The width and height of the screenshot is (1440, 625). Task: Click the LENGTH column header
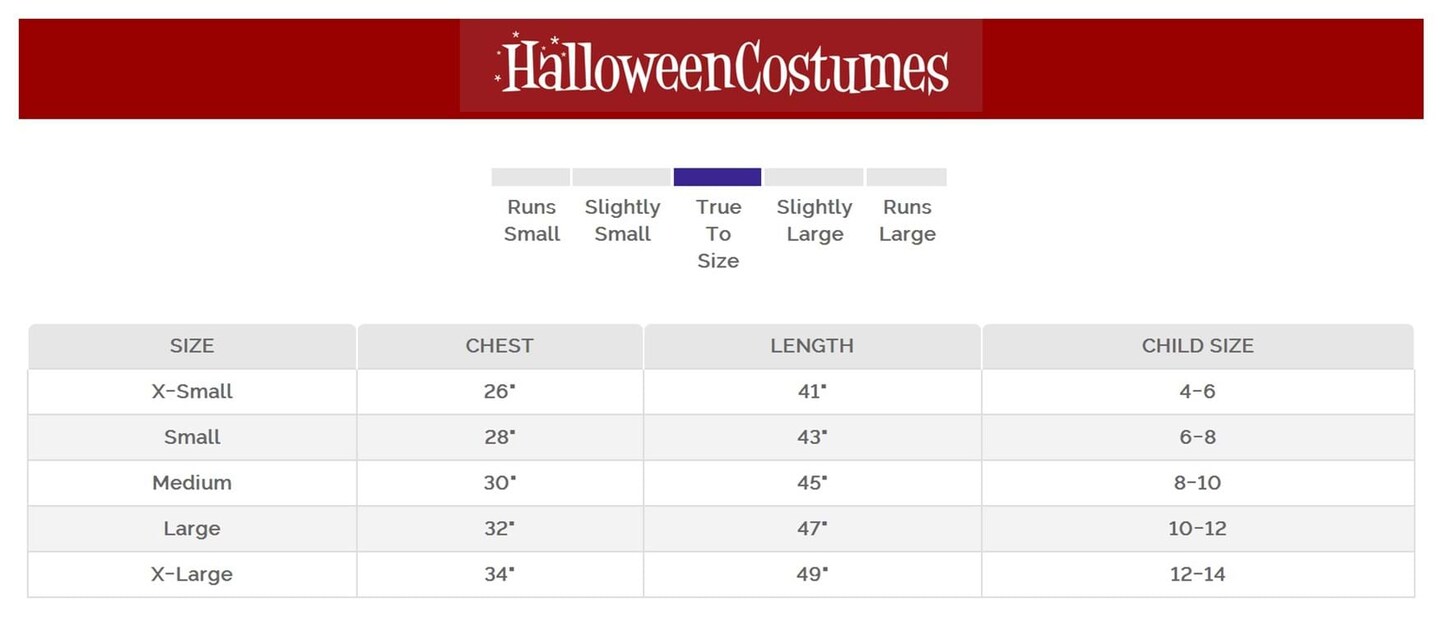tap(812, 346)
